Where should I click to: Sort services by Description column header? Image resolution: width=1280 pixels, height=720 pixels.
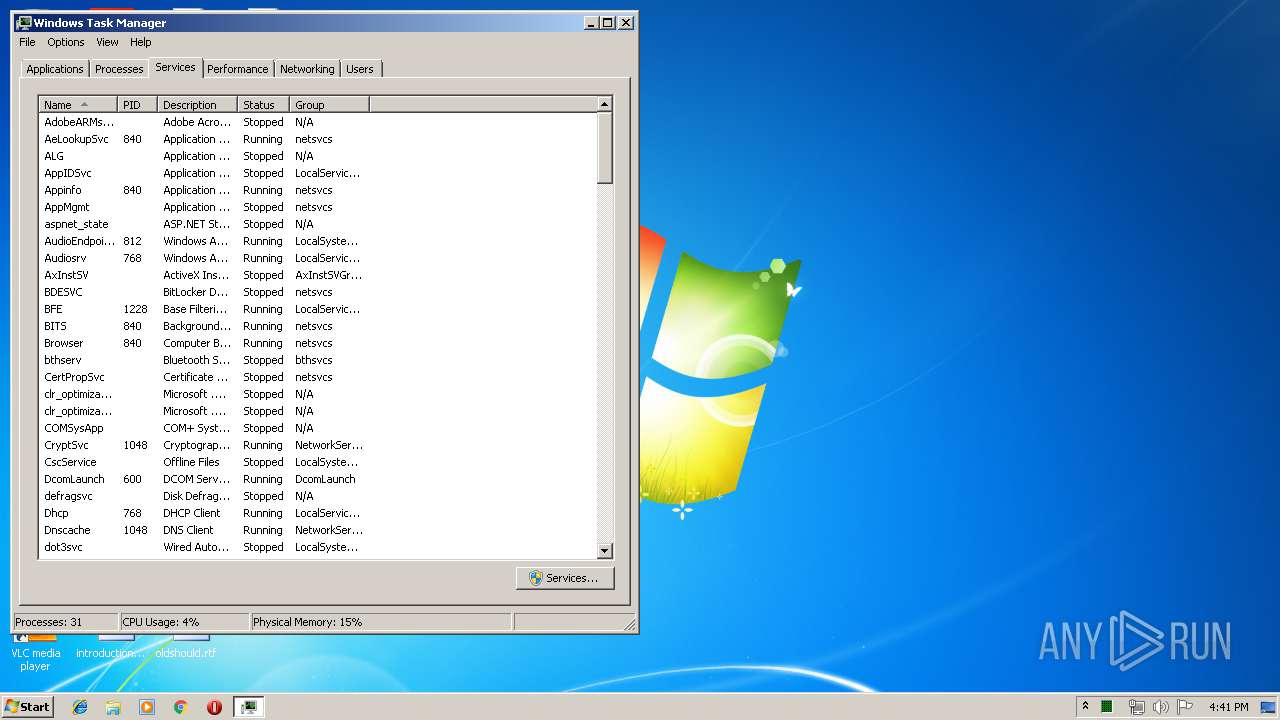click(x=197, y=104)
